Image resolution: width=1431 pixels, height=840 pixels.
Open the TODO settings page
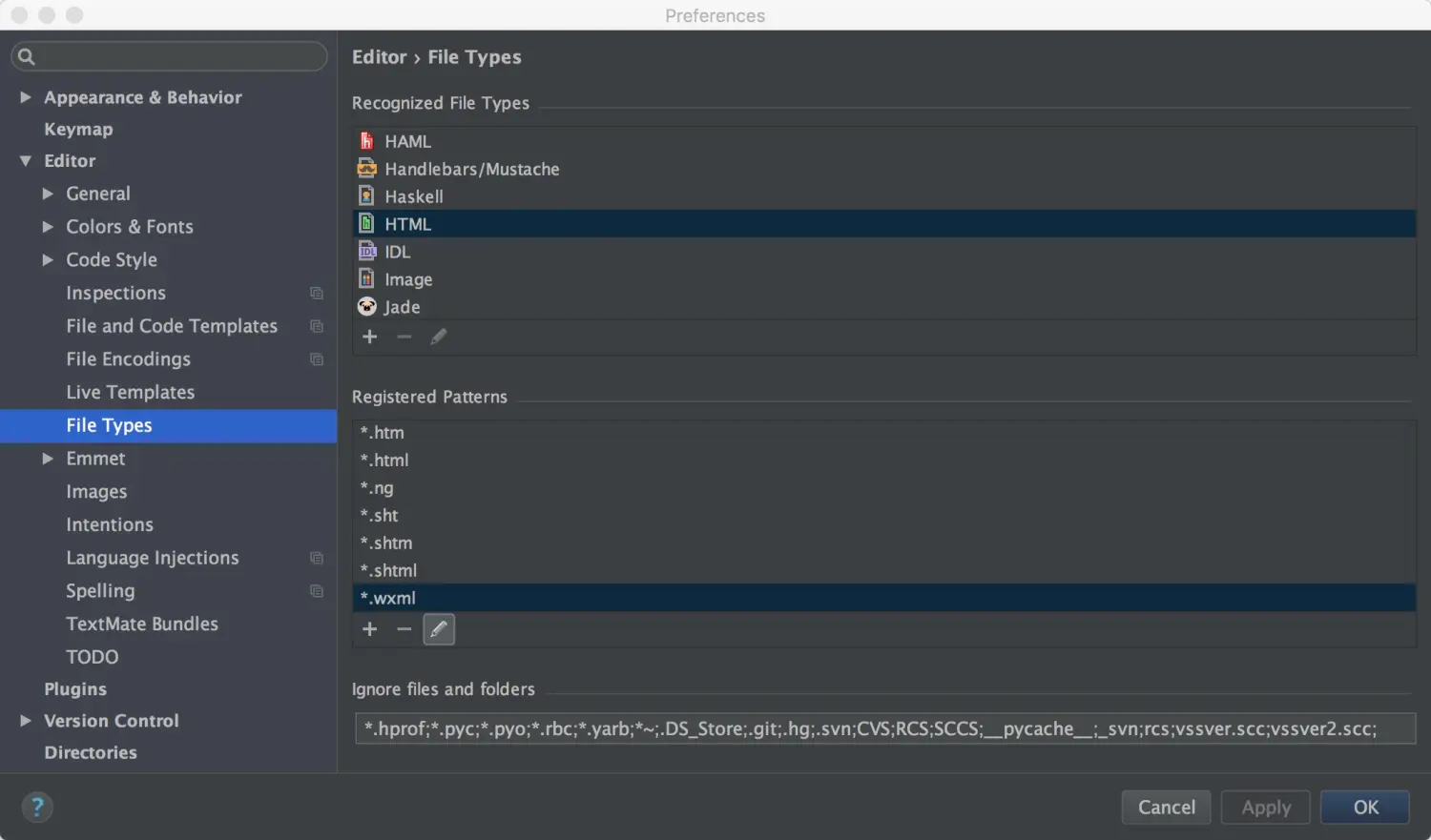coord(93,657)
